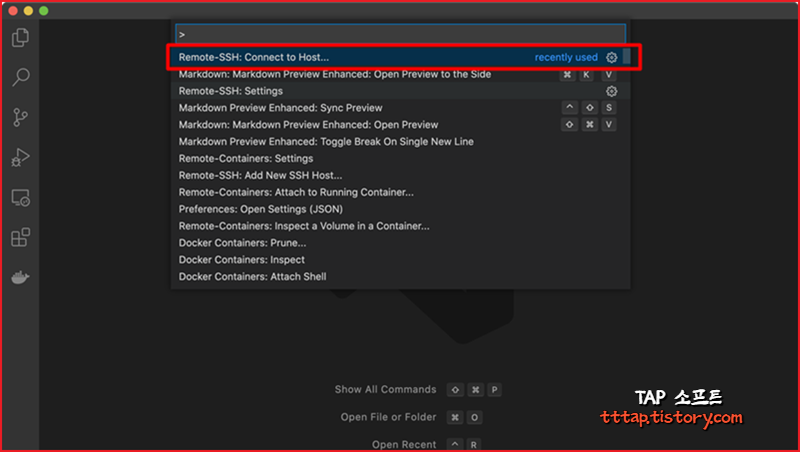Screen dimensions: 800x452
Task: Choose Docker Containers: Prune command
Action: pos(401,242)
